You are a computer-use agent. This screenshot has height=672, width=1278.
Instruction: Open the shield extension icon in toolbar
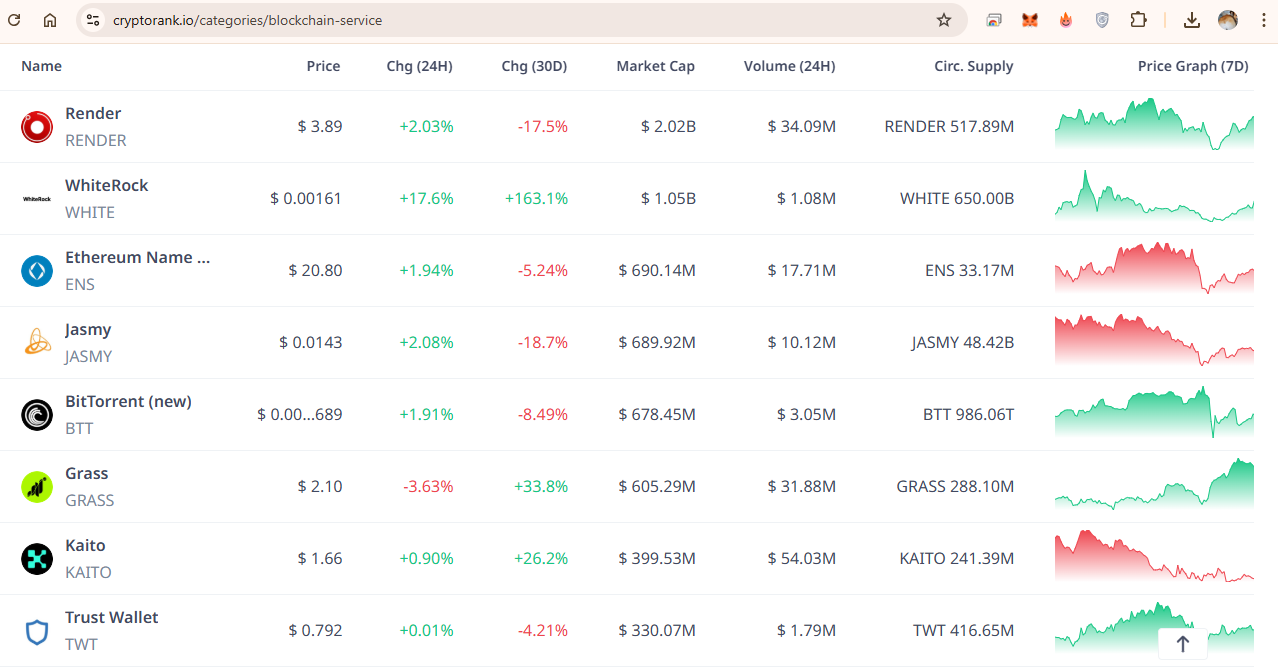click(x=1102, y=20)
